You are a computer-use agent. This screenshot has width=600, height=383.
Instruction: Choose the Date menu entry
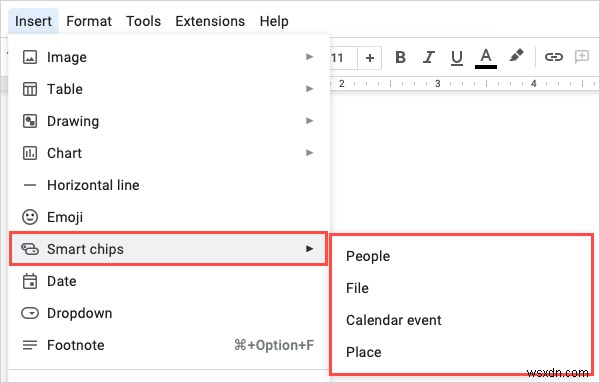click(x=169, y=281)
